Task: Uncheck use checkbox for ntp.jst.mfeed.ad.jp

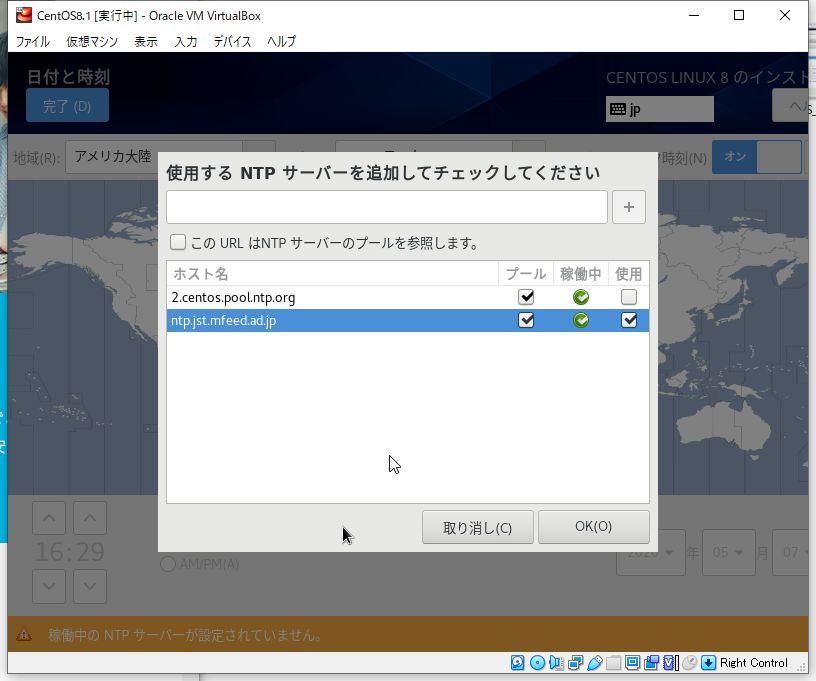Action: 629,320
